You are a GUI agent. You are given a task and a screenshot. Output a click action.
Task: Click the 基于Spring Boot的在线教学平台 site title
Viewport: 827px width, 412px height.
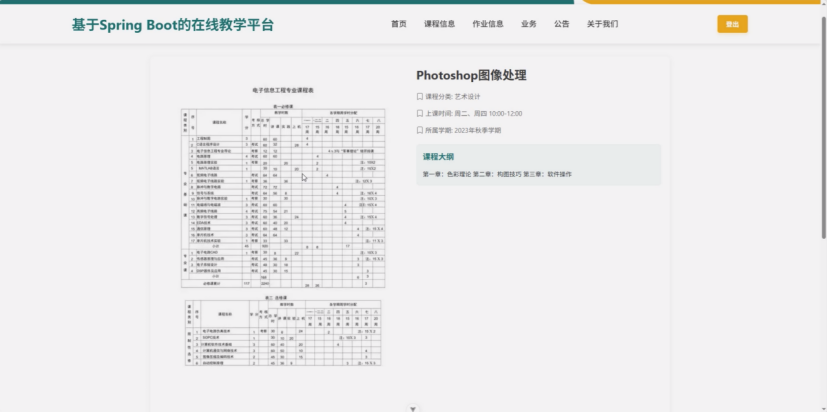tap(173, 24)
